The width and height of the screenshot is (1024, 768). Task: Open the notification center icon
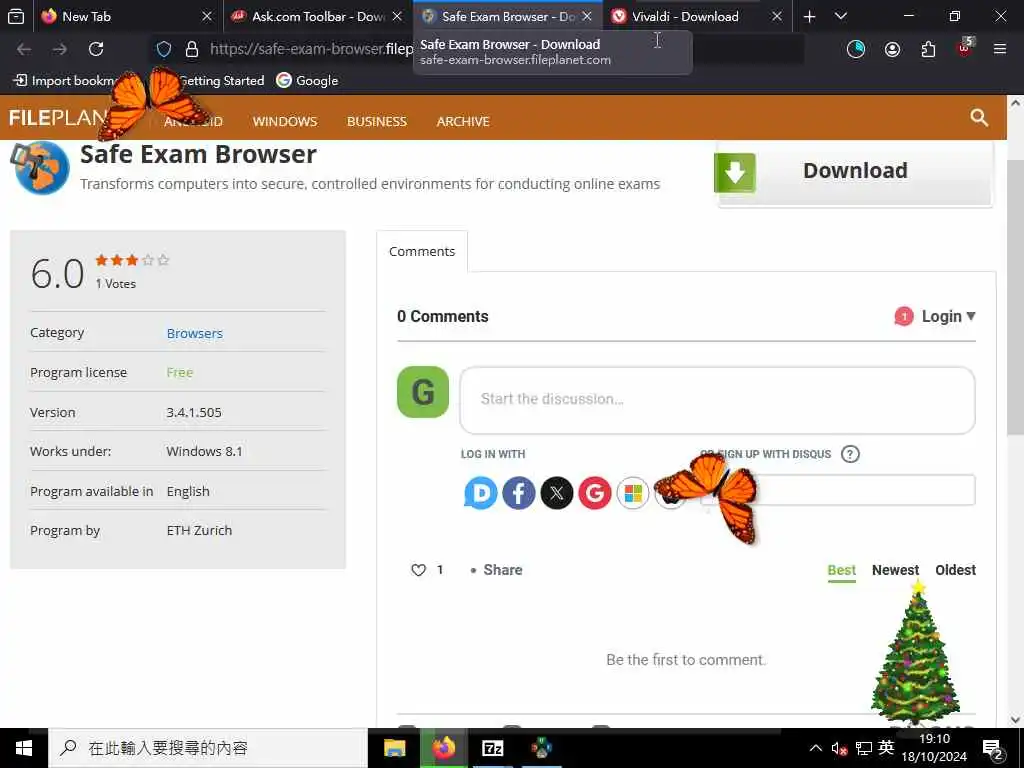[993, 750]
